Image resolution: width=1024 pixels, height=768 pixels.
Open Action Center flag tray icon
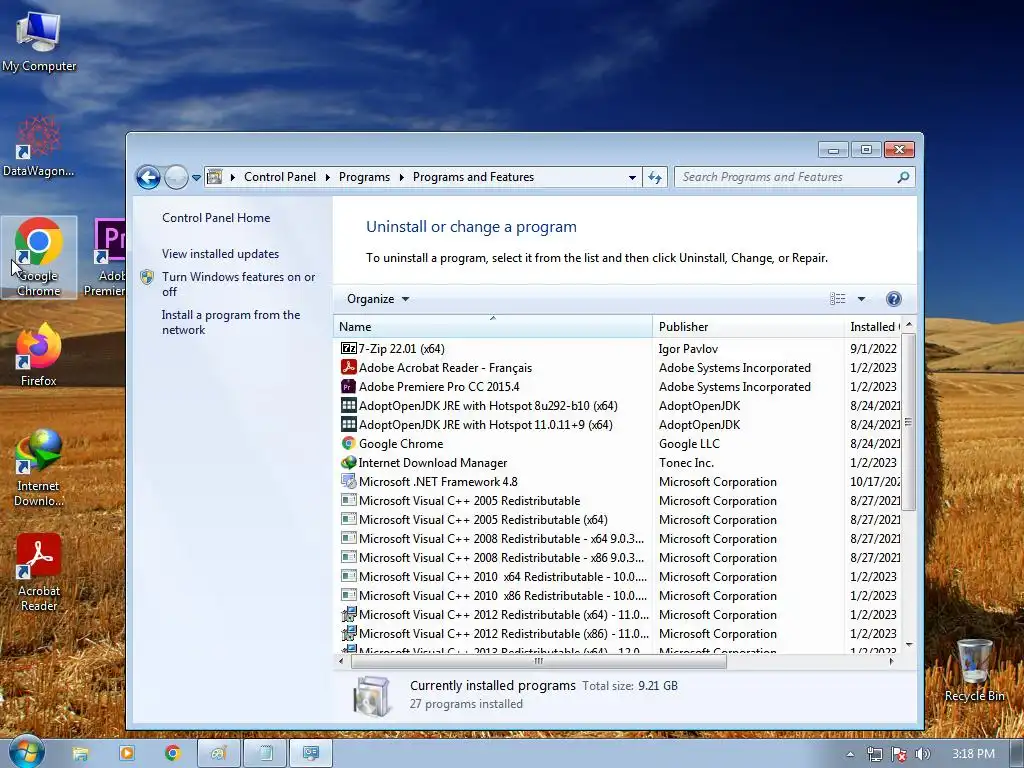(899, 754)
